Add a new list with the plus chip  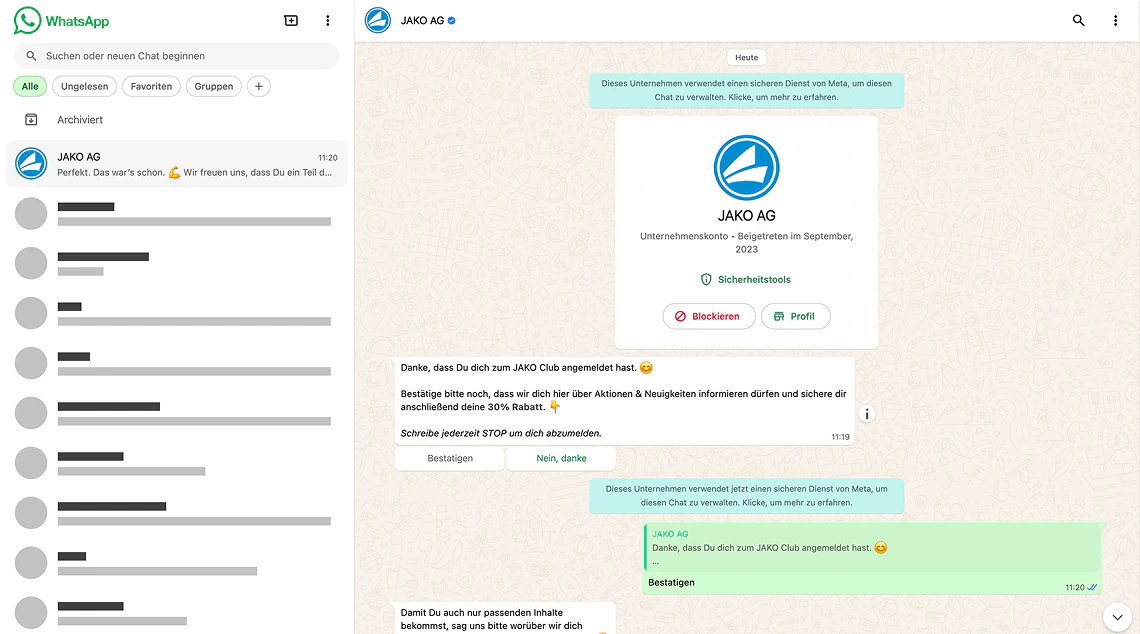259,87
